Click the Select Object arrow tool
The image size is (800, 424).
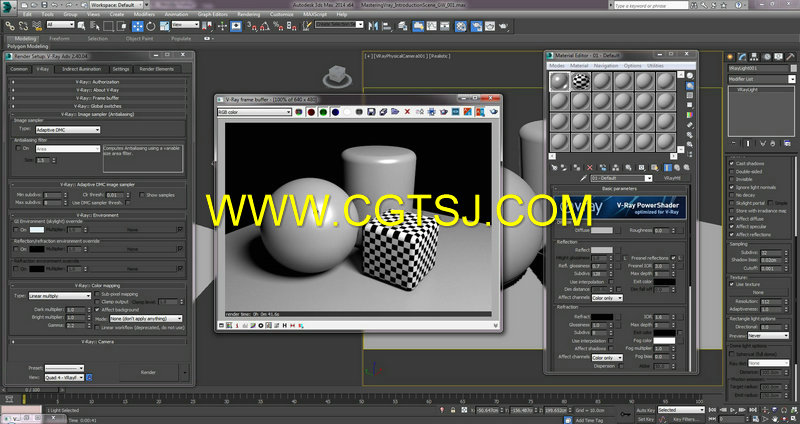[x=82, y=26]
